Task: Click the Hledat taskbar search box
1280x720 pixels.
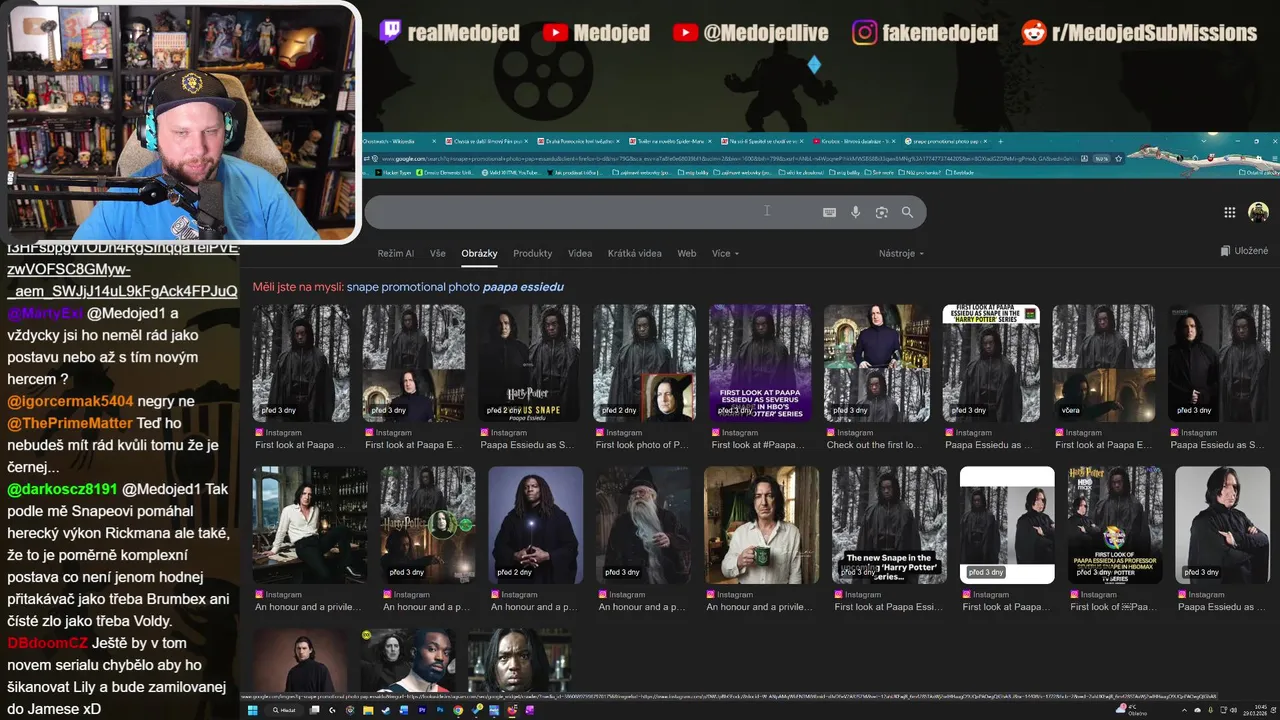Action: 284,710
